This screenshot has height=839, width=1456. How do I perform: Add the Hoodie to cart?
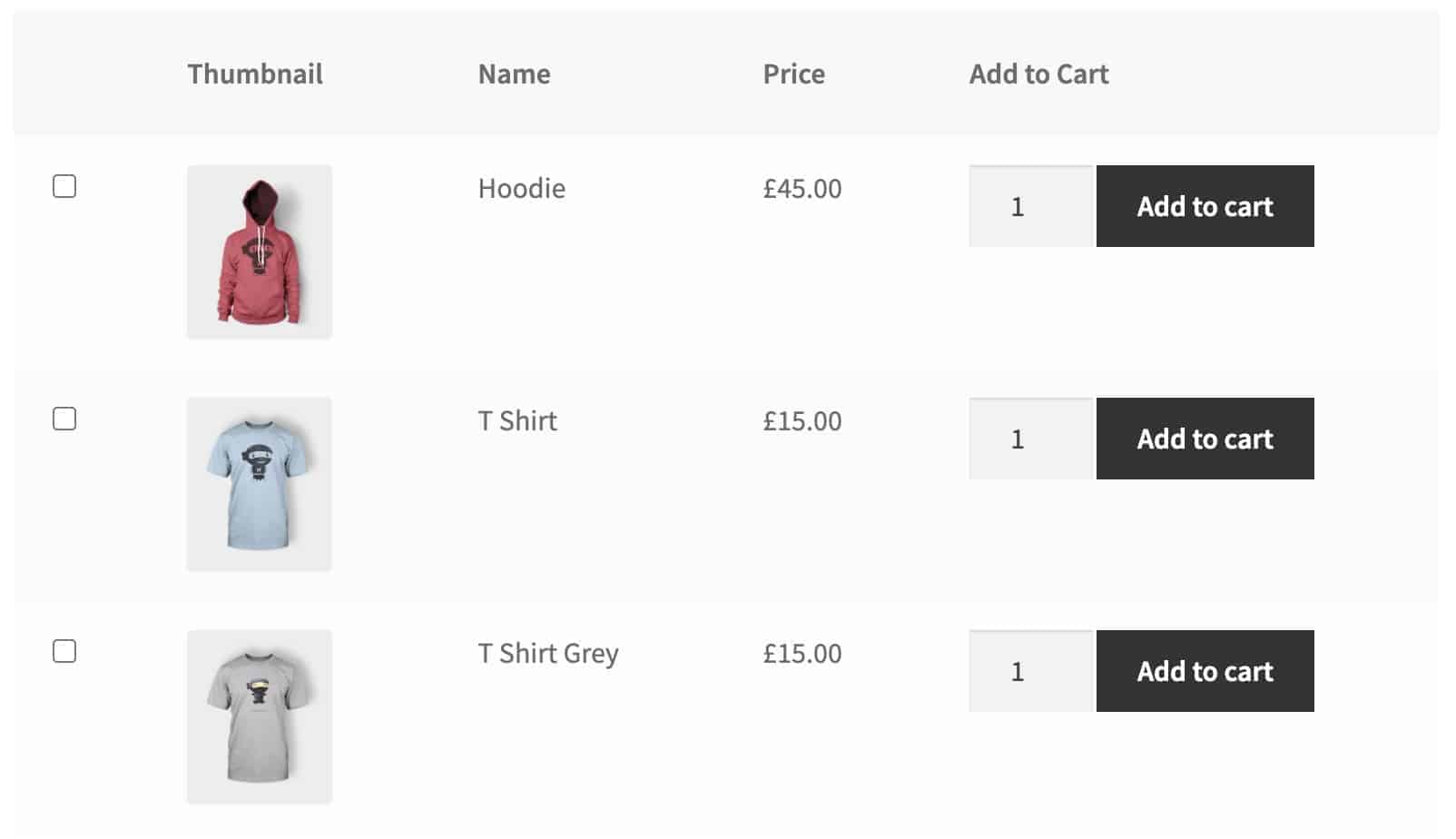1205,206
